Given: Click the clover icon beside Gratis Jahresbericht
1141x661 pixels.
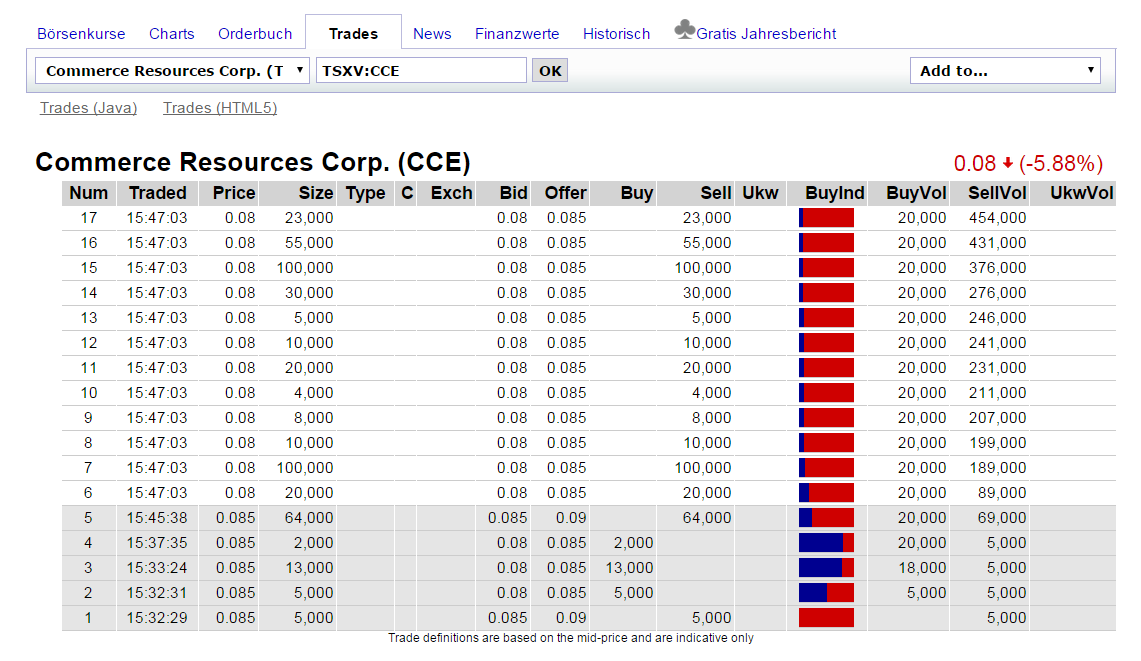Looking at the screenshot, I should 686,30.
